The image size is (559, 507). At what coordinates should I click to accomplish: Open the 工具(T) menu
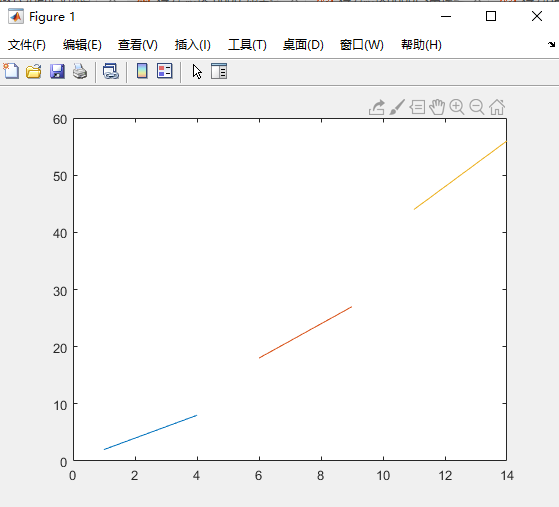[x=247, y=45]
